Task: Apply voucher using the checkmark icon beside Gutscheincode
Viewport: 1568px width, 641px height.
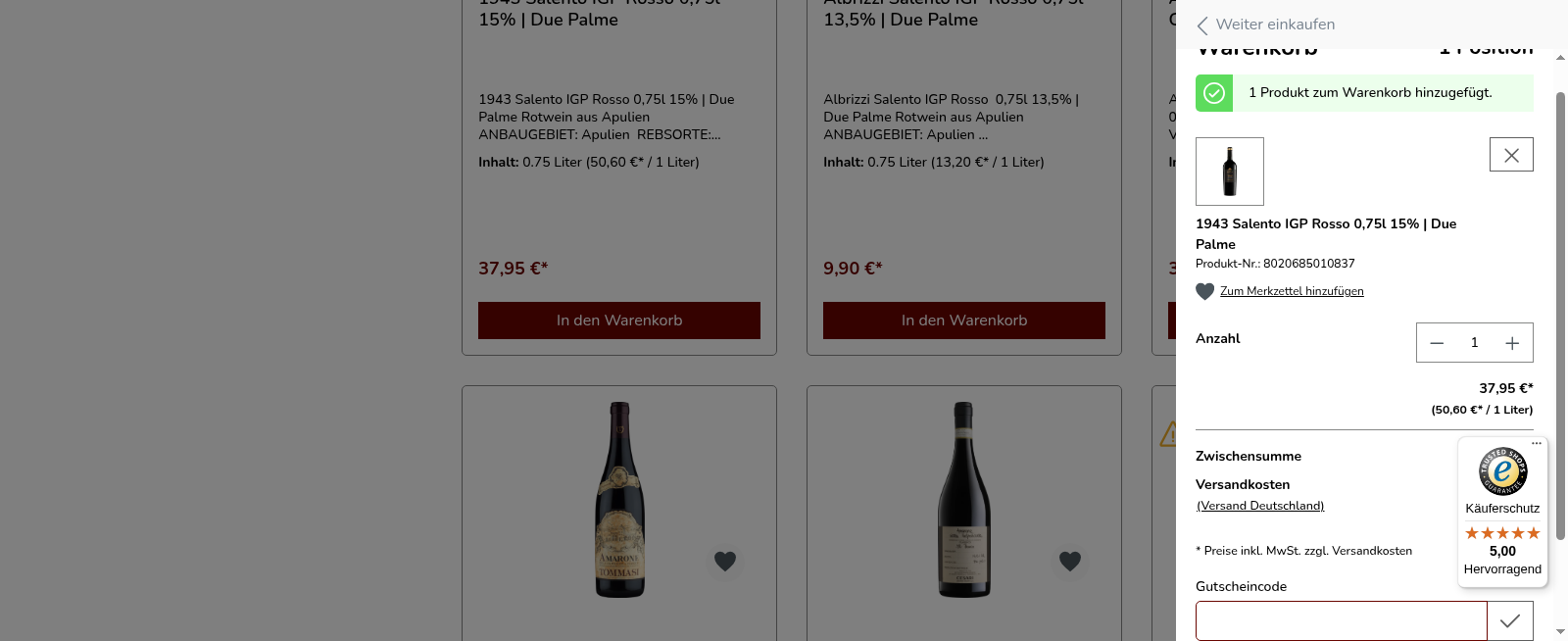Action: pyautogui.click(x=1509, y=620)
